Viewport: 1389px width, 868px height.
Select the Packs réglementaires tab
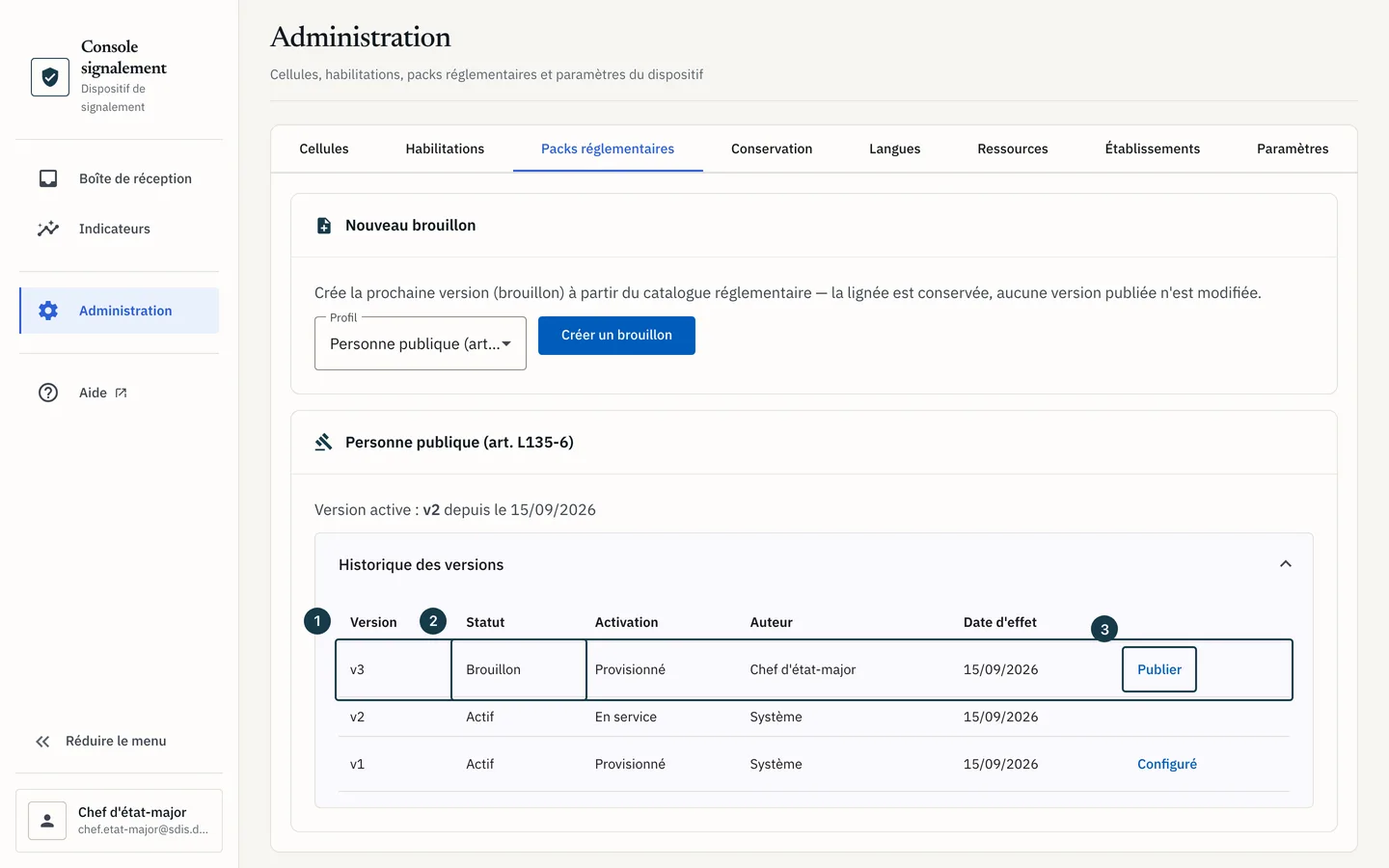[x=608, y=149]
